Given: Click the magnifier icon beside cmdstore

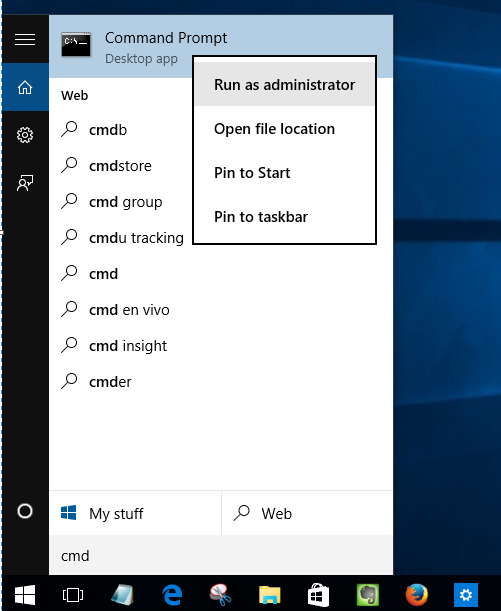Looking at the screenshot, I should (69, 165).
